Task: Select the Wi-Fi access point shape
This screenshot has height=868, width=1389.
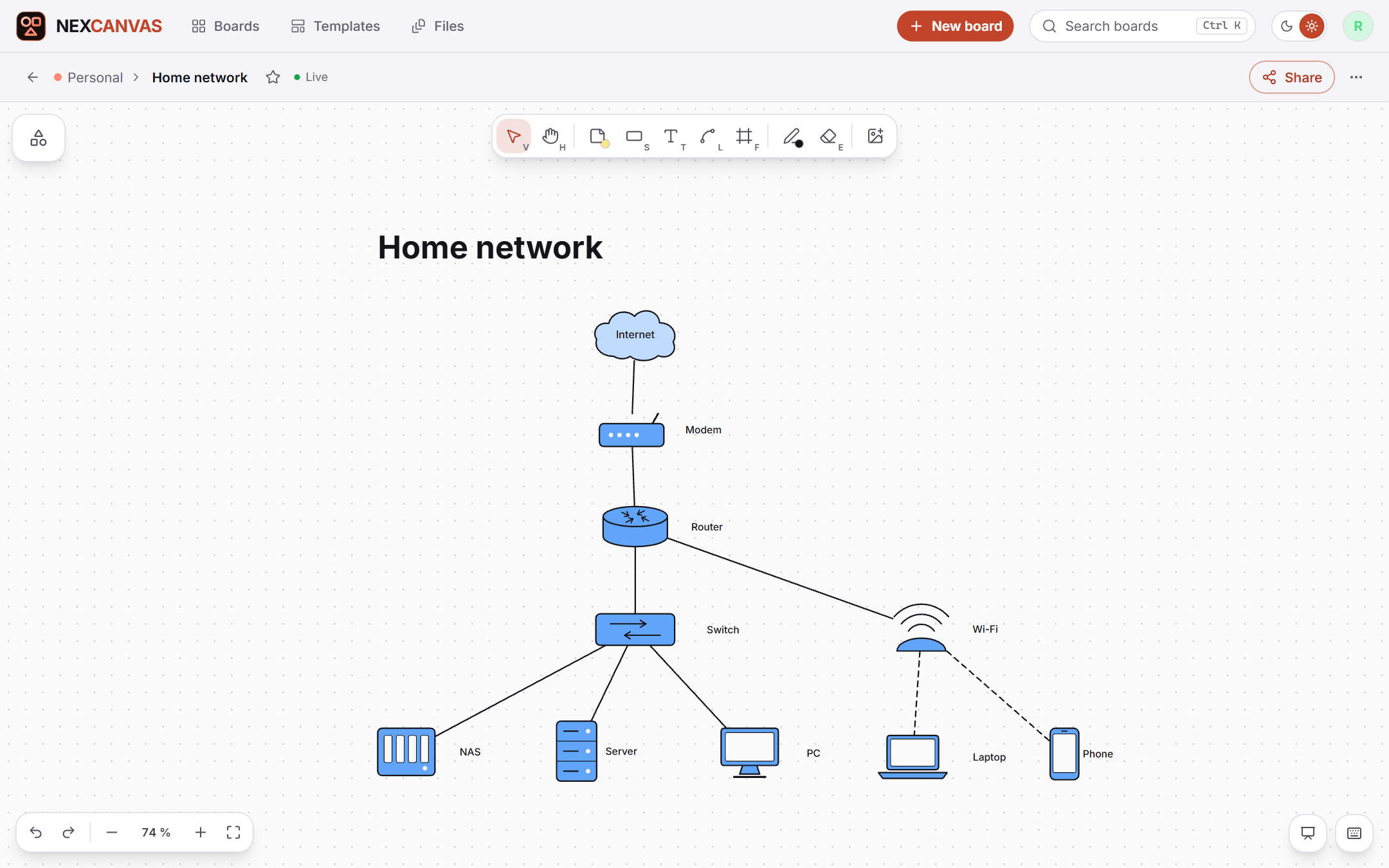Action: point(921,628)
